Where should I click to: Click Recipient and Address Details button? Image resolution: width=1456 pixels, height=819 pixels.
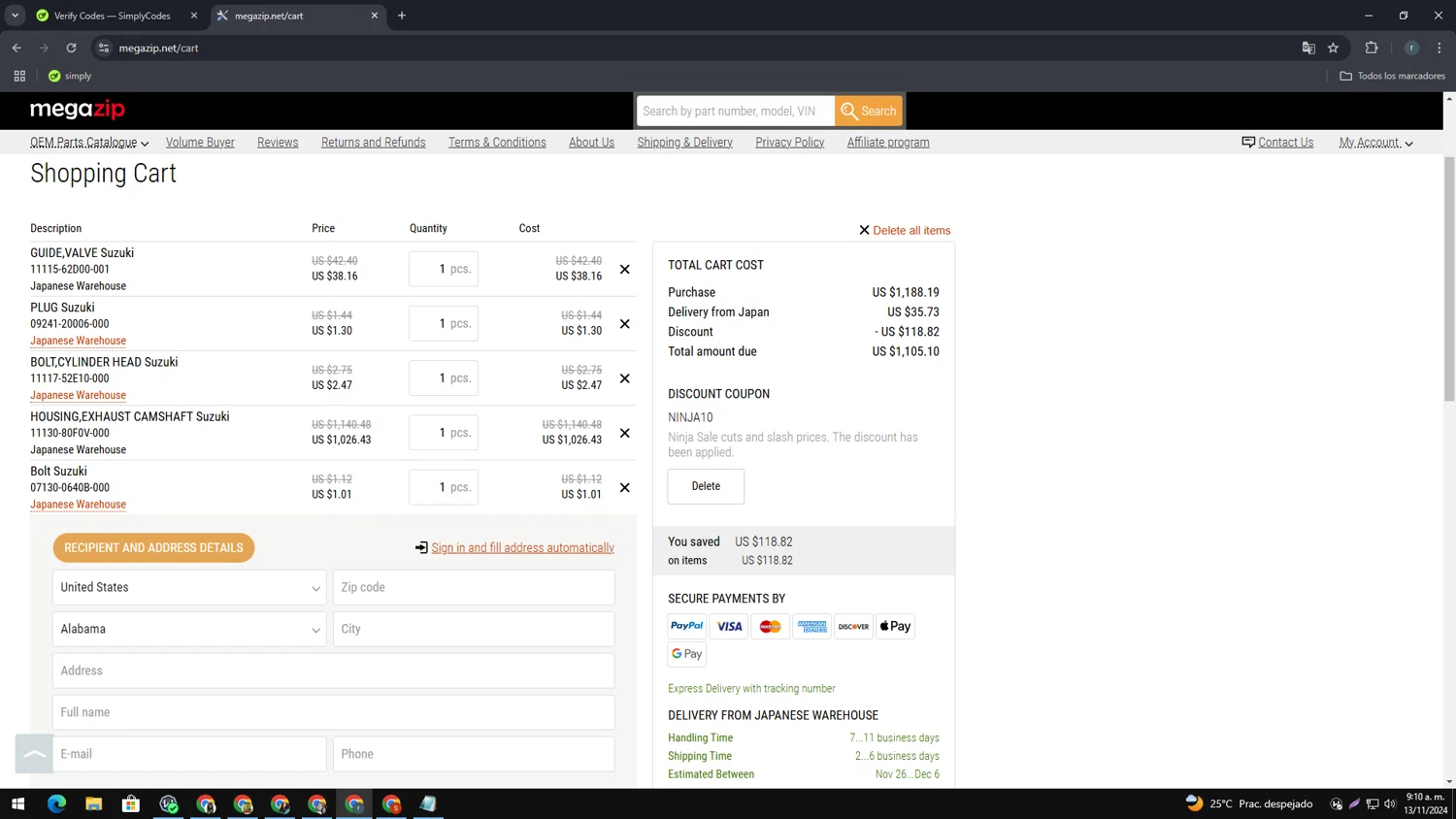pyautogui.click(x=153, y=547)
